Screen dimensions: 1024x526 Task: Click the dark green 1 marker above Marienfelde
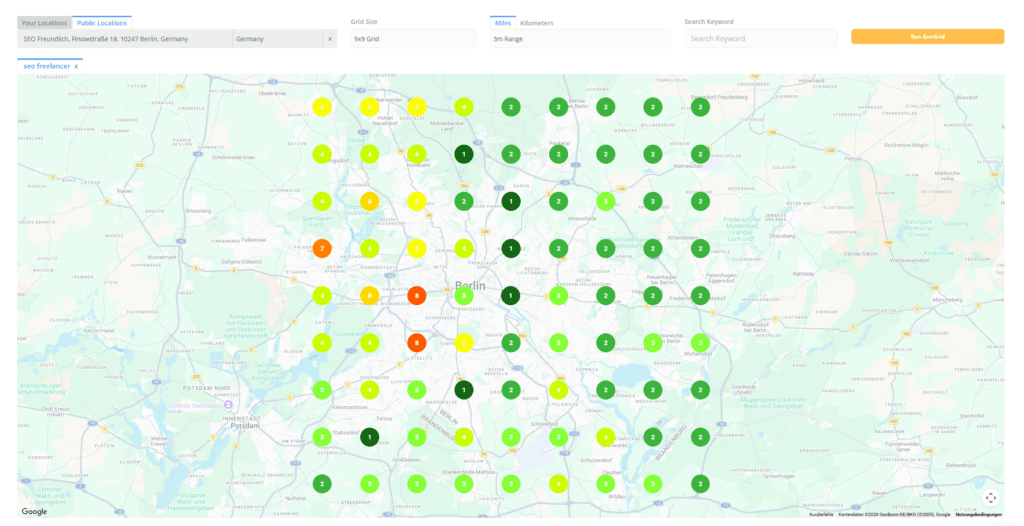click(x=464, y=389)
